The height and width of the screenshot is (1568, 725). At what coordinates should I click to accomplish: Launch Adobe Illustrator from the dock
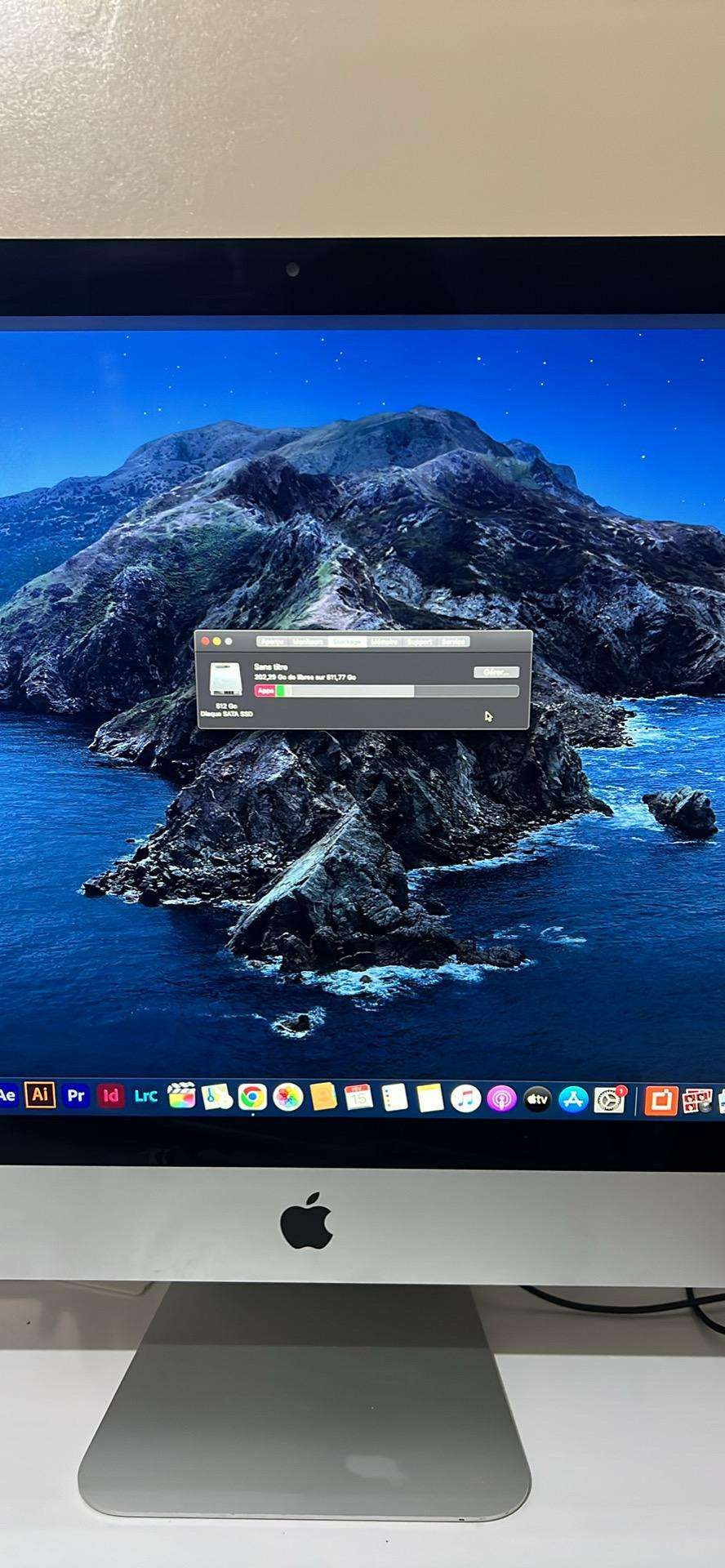tap(39, 1095)
